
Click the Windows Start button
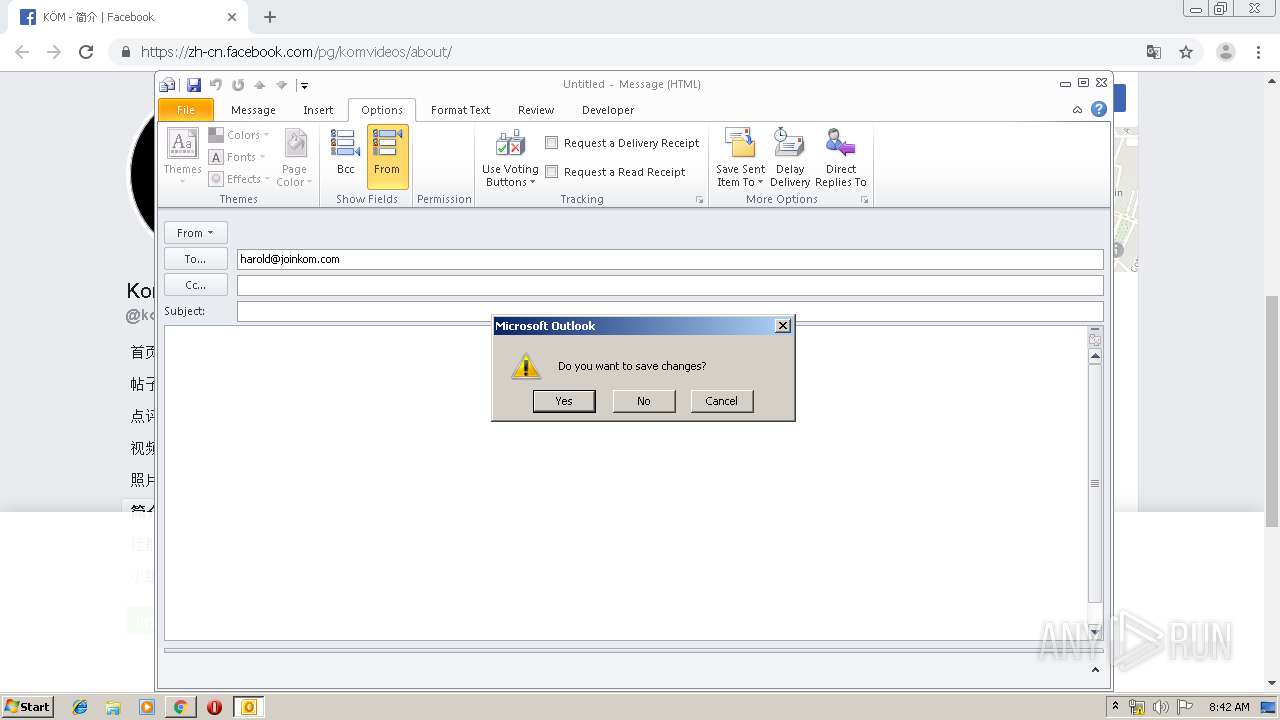pos(27,706)
